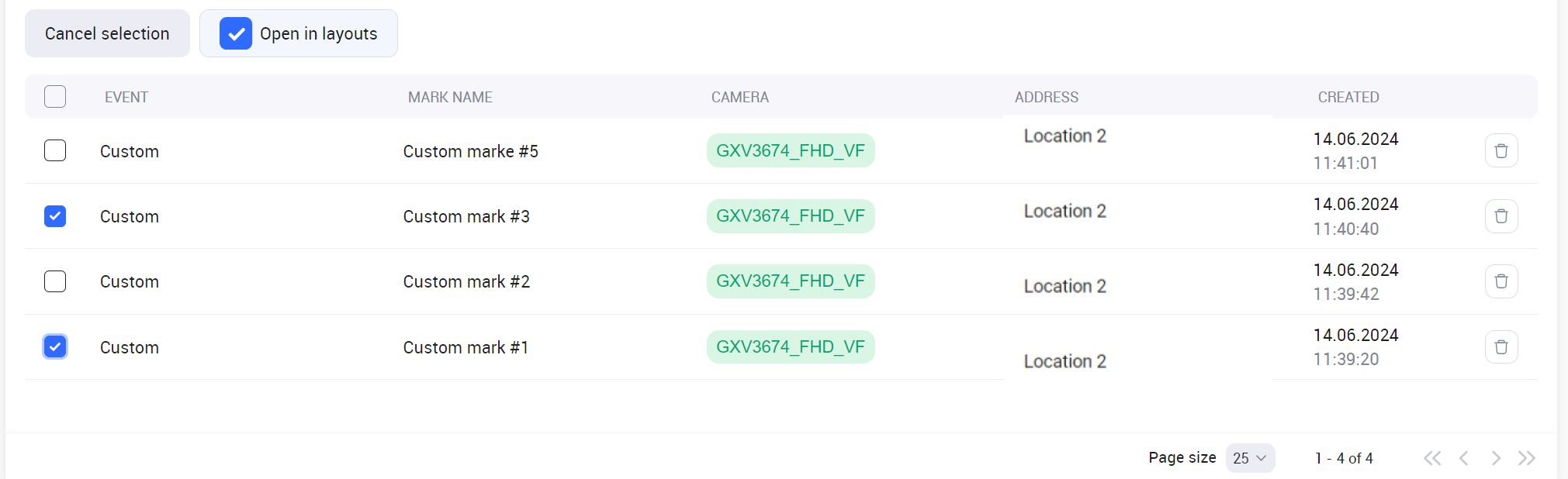The image size is (1568, 479).
Task: Go to the first page
Action: 1432,458
